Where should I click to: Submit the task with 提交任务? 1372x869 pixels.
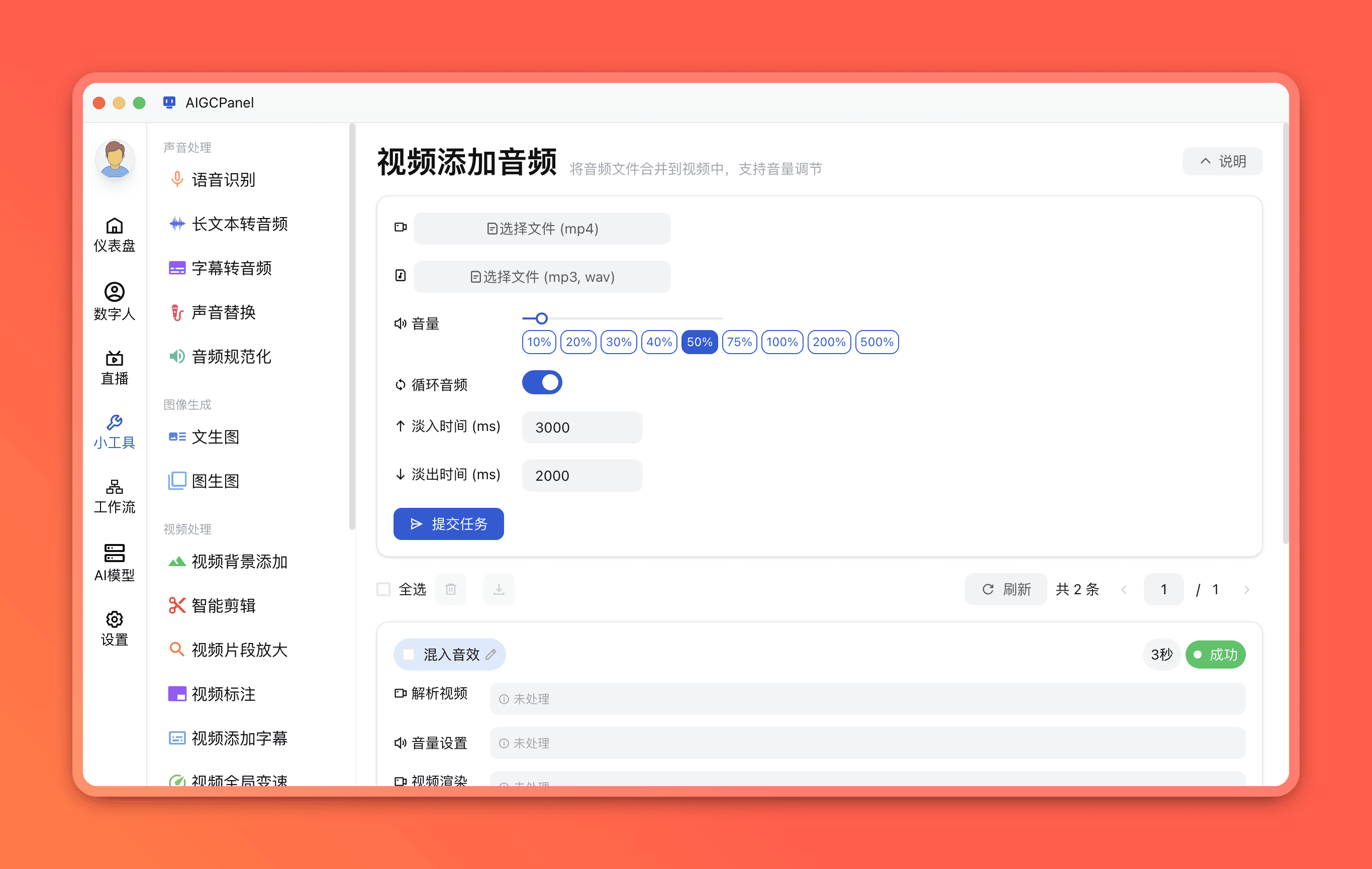point(448,524)
